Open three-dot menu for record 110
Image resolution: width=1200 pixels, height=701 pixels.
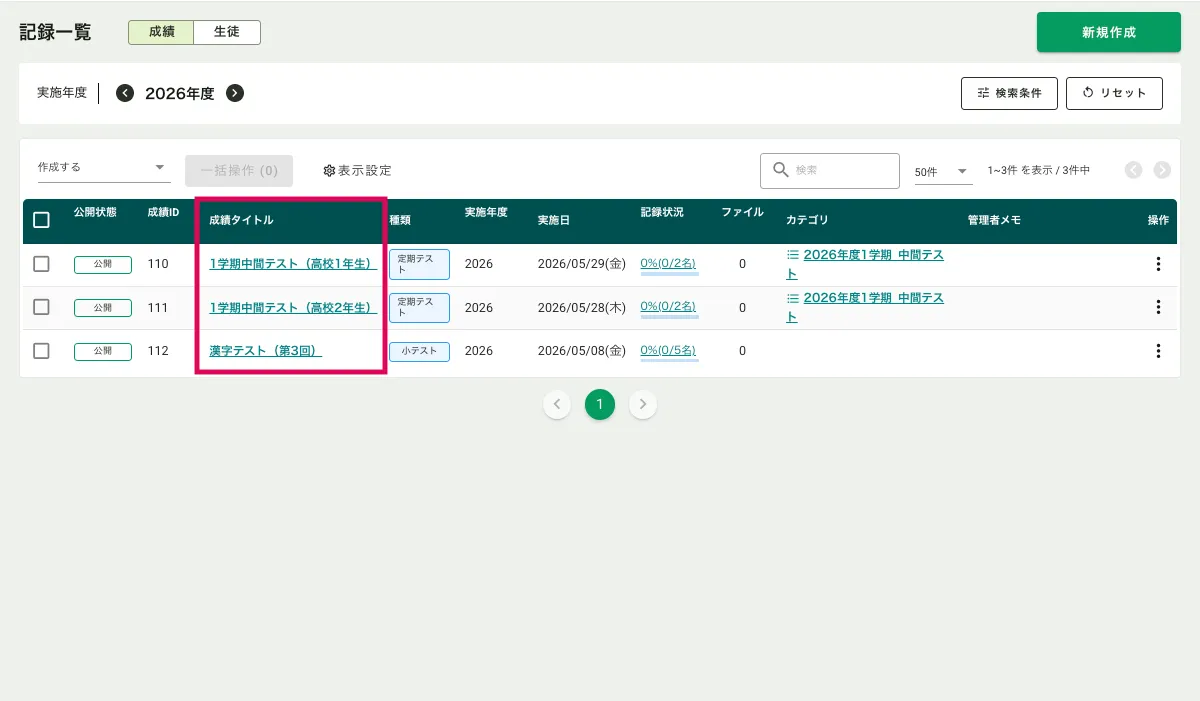point(1158,264)
